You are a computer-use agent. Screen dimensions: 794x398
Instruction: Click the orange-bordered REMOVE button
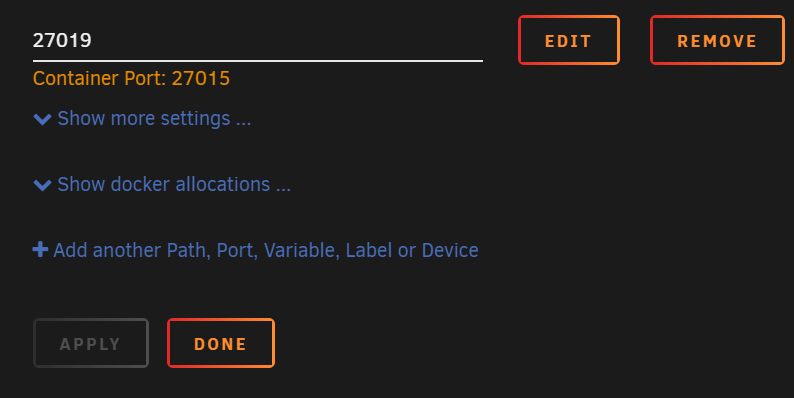[717, 40]
